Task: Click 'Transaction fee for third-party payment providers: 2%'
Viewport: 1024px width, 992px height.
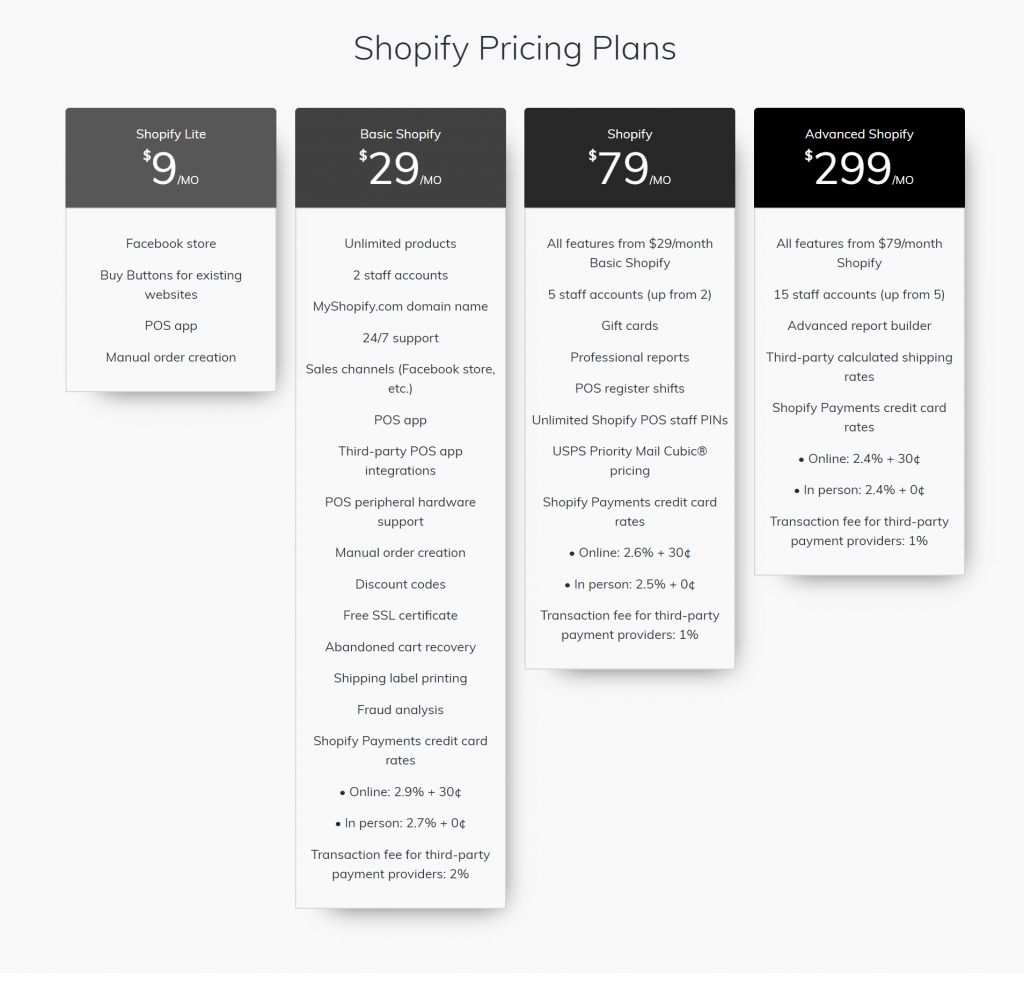Action: point(400,864)
